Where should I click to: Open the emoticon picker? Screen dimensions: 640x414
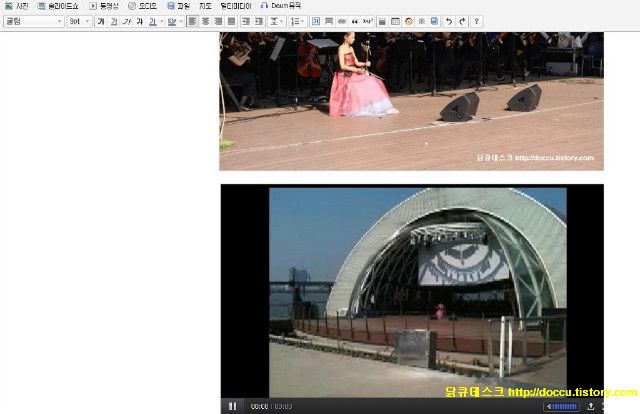pos(409,21)
